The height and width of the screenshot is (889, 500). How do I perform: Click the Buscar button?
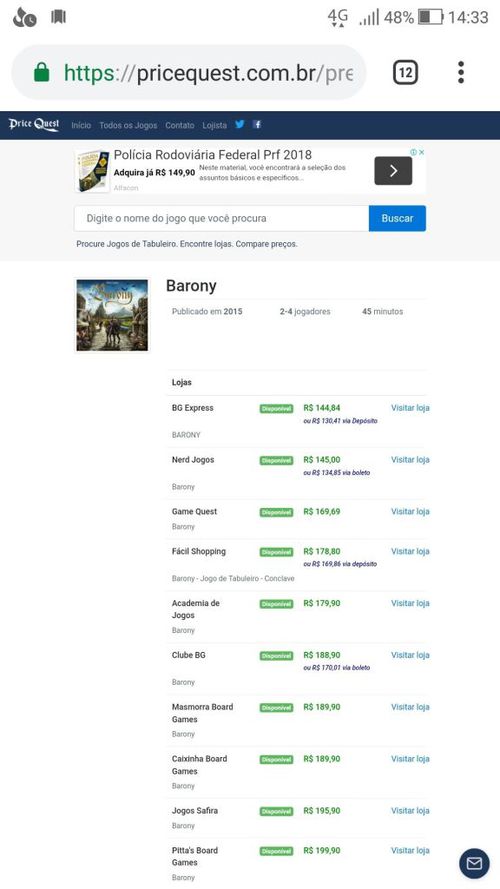point(397,218)
